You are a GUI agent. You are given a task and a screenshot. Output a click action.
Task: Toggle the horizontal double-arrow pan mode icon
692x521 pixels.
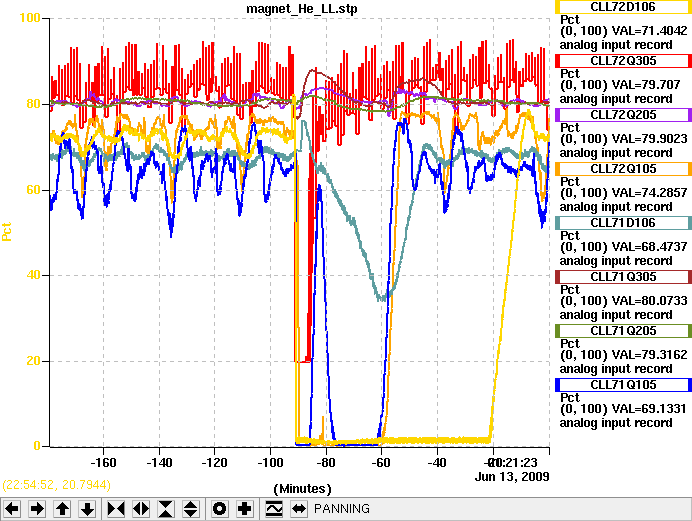tap(299, 509)
